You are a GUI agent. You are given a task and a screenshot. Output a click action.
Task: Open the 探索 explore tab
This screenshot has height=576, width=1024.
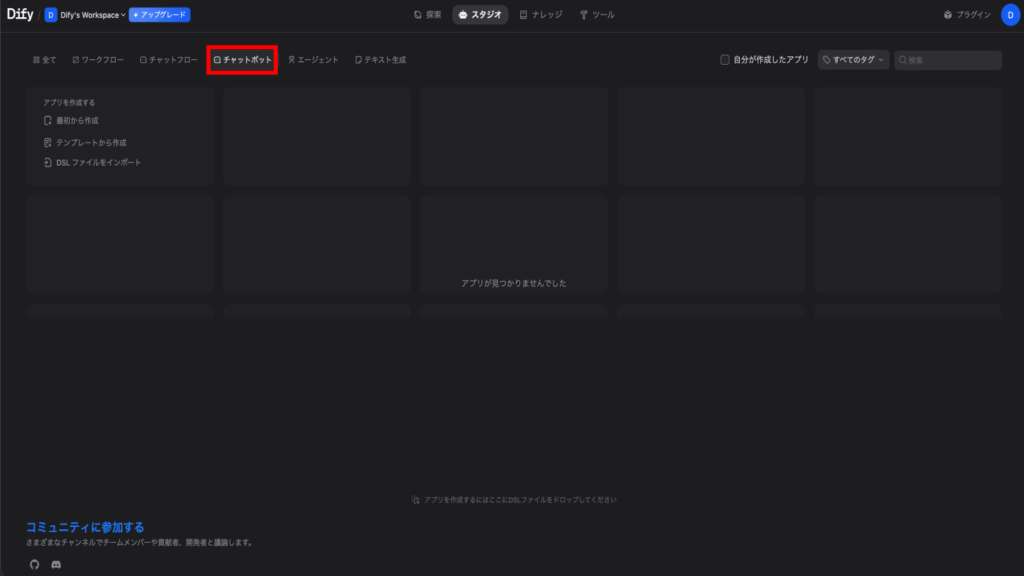coord(427,15)
